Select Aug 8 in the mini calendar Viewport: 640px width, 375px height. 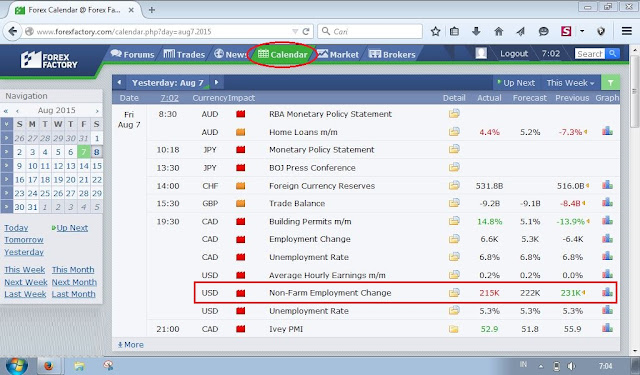pos(97,152)
